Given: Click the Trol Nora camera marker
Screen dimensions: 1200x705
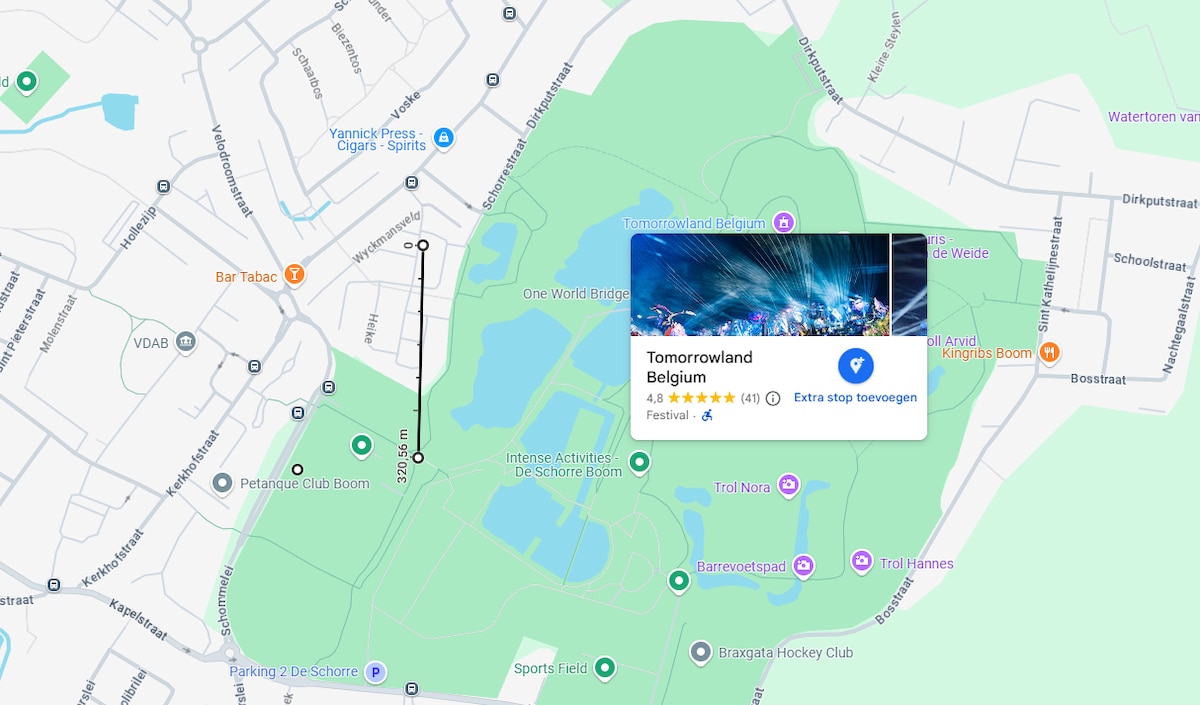Looking at the screenshot, I should pos(788,485).
